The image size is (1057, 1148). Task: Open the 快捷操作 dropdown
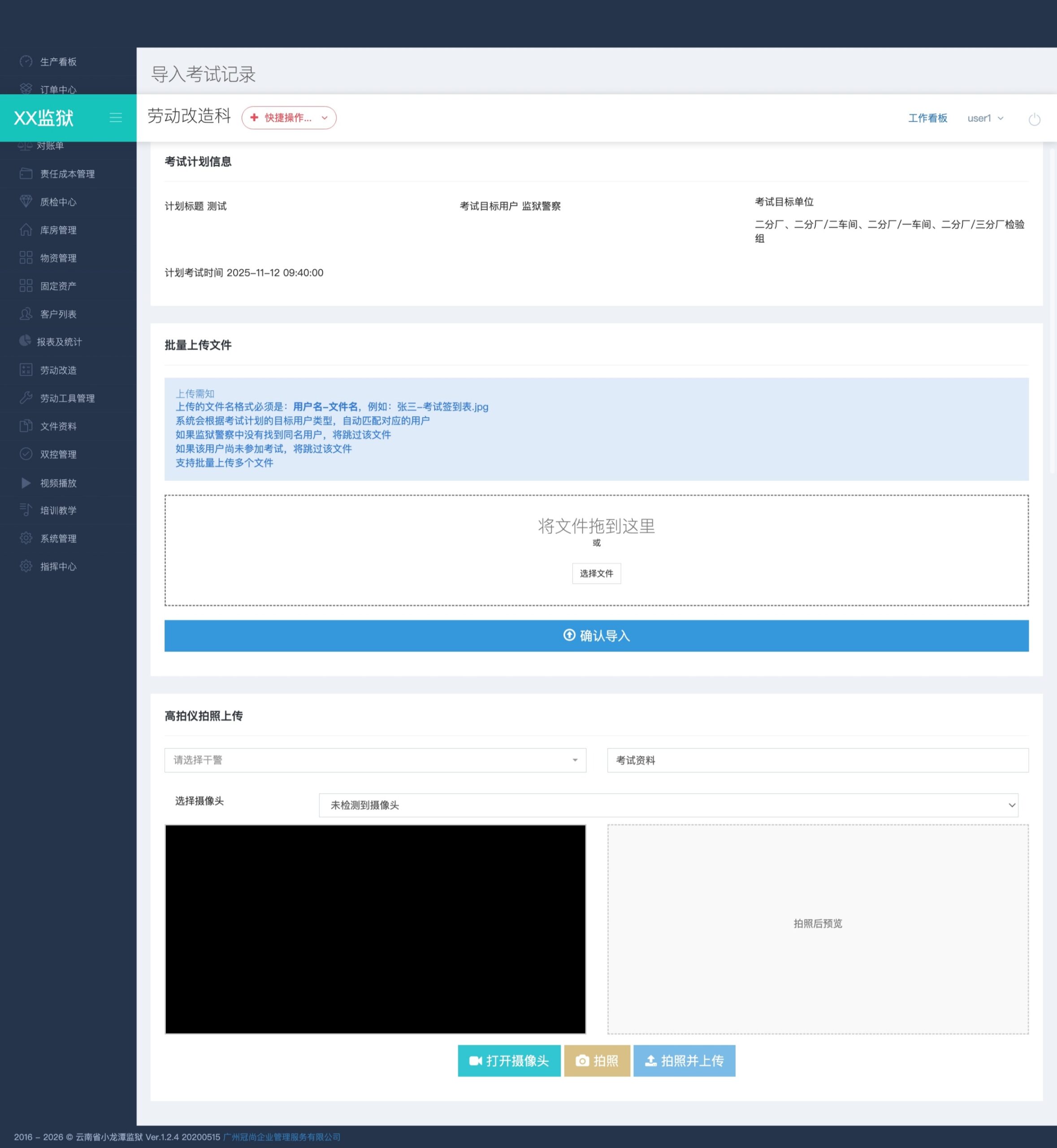[289, 118]
